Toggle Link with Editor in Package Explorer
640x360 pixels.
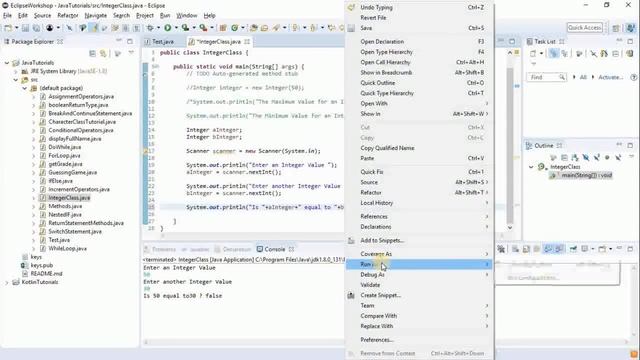[104, 53]
